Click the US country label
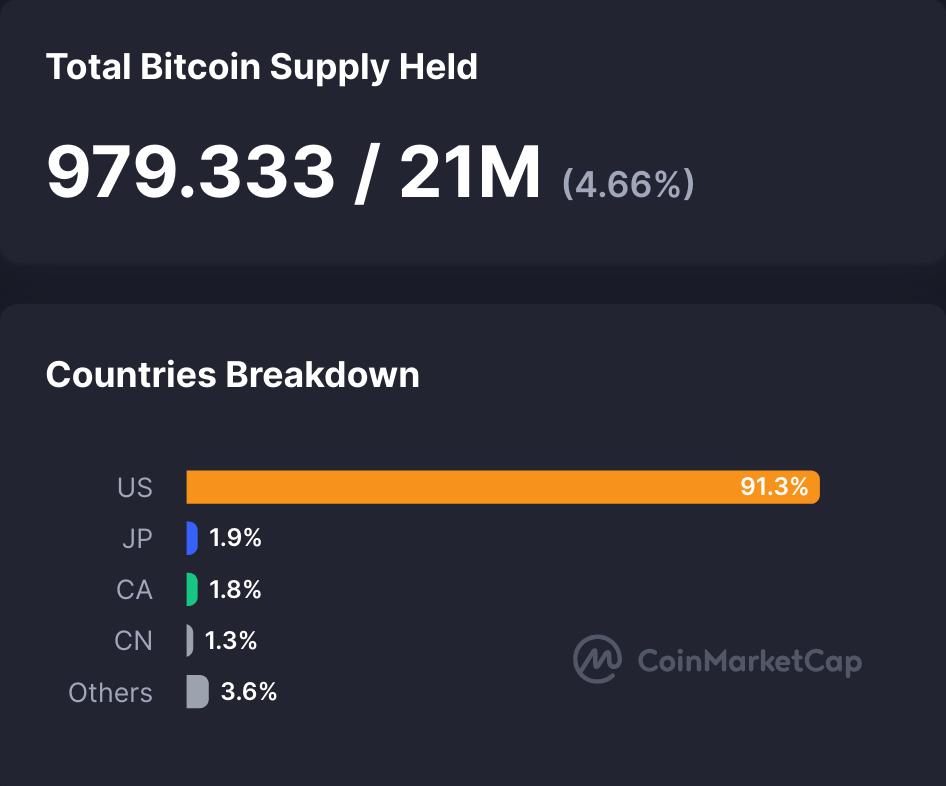Viewport: 946px width, 786px height. [x=135, y=487]
